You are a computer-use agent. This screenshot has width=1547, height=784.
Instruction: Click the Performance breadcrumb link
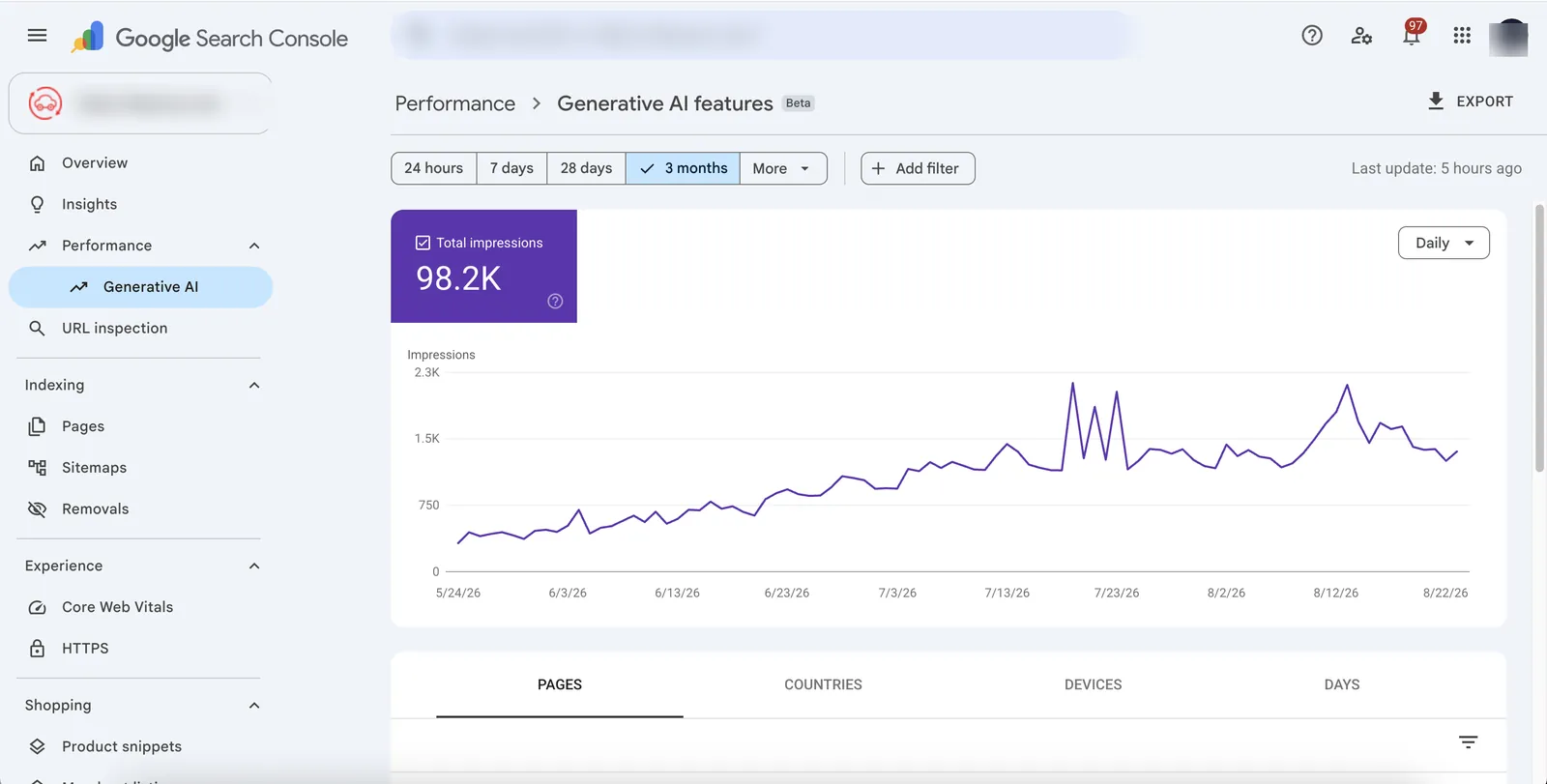[455, 103]
